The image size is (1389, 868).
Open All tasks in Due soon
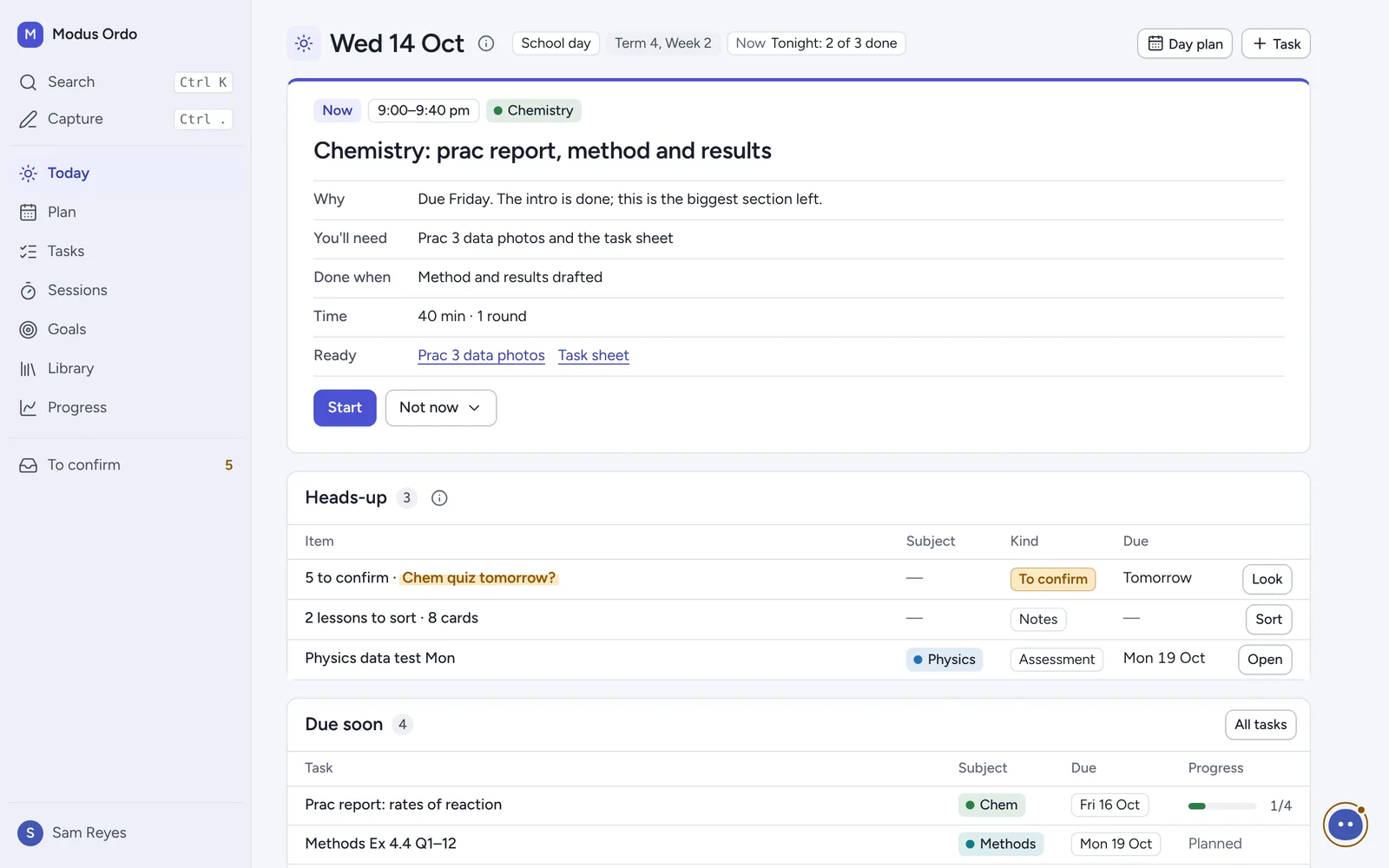click(1261, 725)
